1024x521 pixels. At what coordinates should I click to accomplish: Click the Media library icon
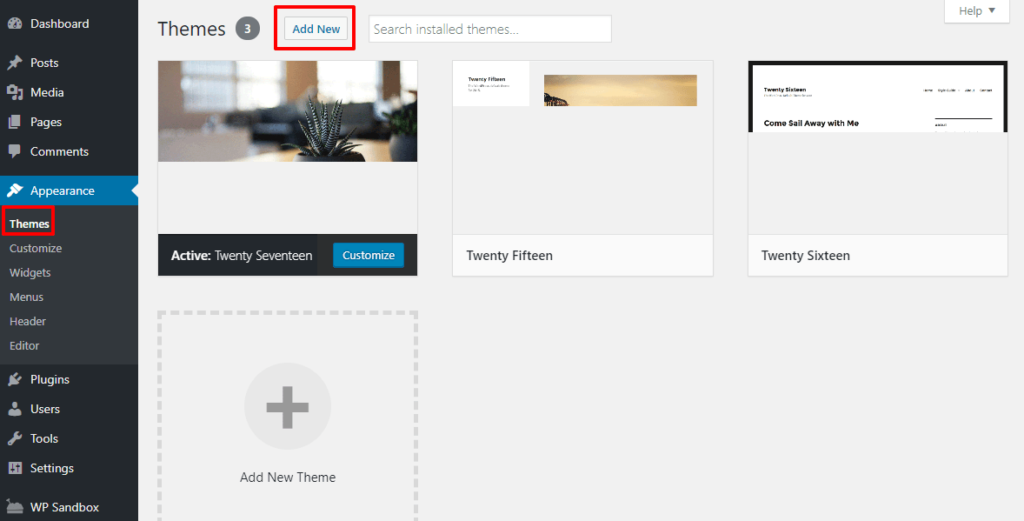tap(14, 92)
